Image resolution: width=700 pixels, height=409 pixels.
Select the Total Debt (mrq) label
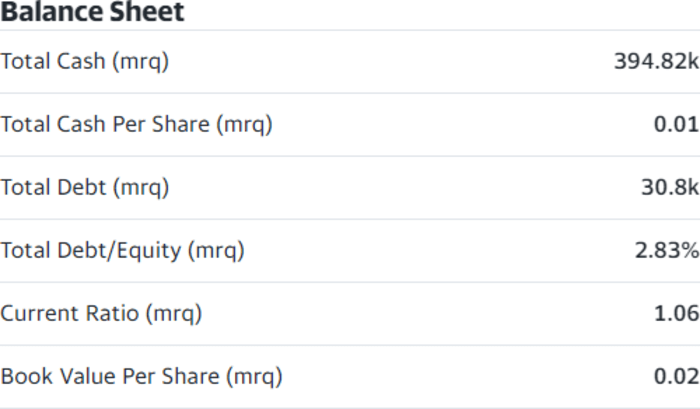[85, 187]
